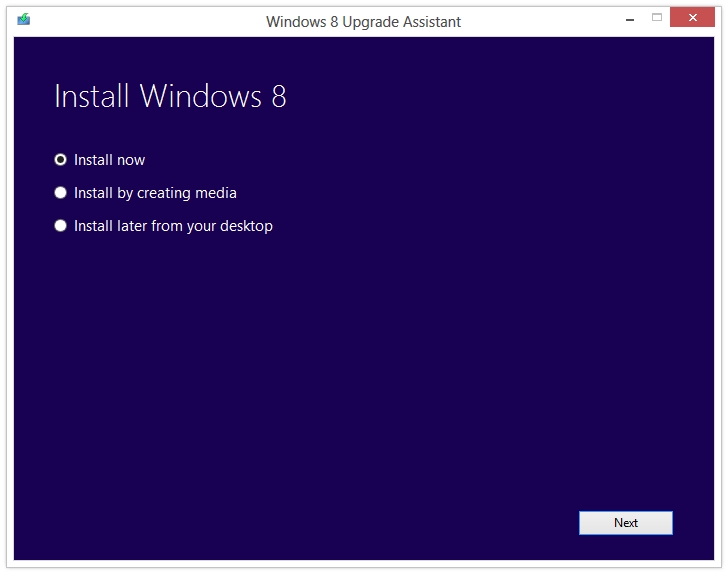Click the word "media" in the second option
This screenshot has width=728, height=576.
(216, 193)
